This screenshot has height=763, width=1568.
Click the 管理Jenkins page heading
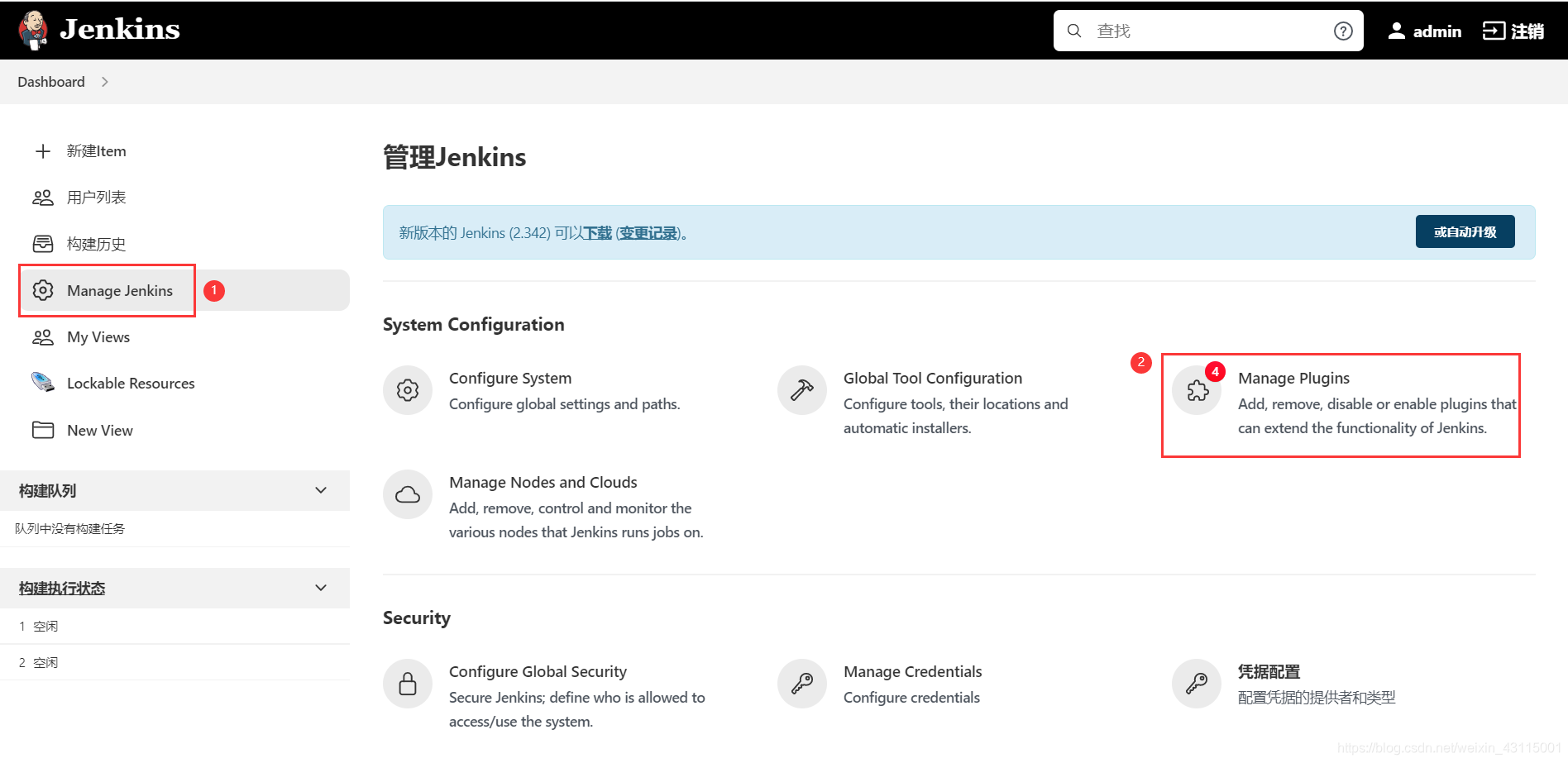coord(454,157)
